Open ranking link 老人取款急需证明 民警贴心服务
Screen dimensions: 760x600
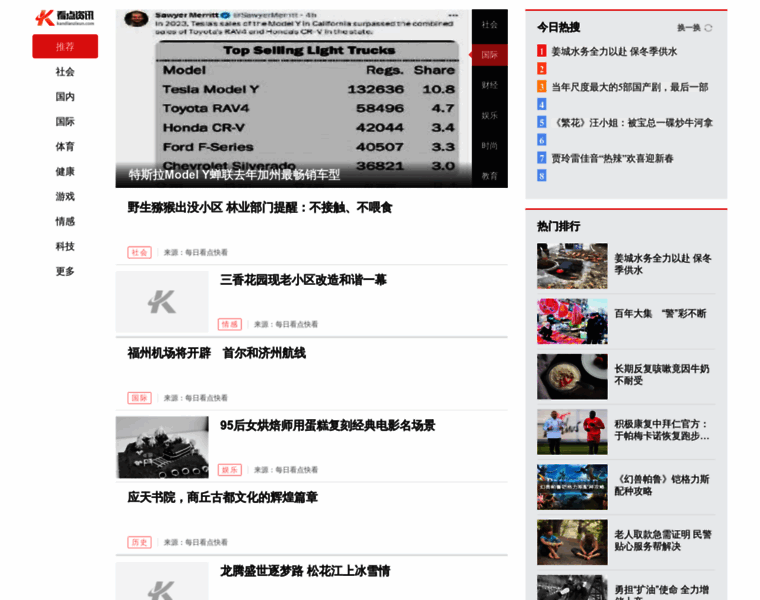coord(663,540)
